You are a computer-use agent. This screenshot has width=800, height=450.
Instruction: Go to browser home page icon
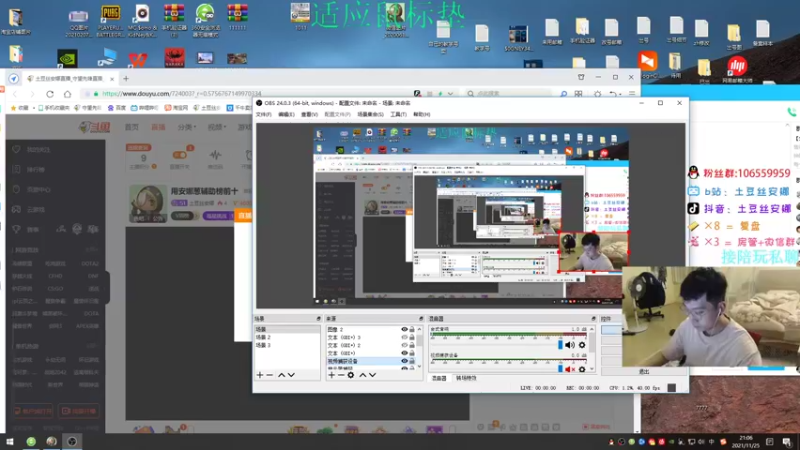67,94
